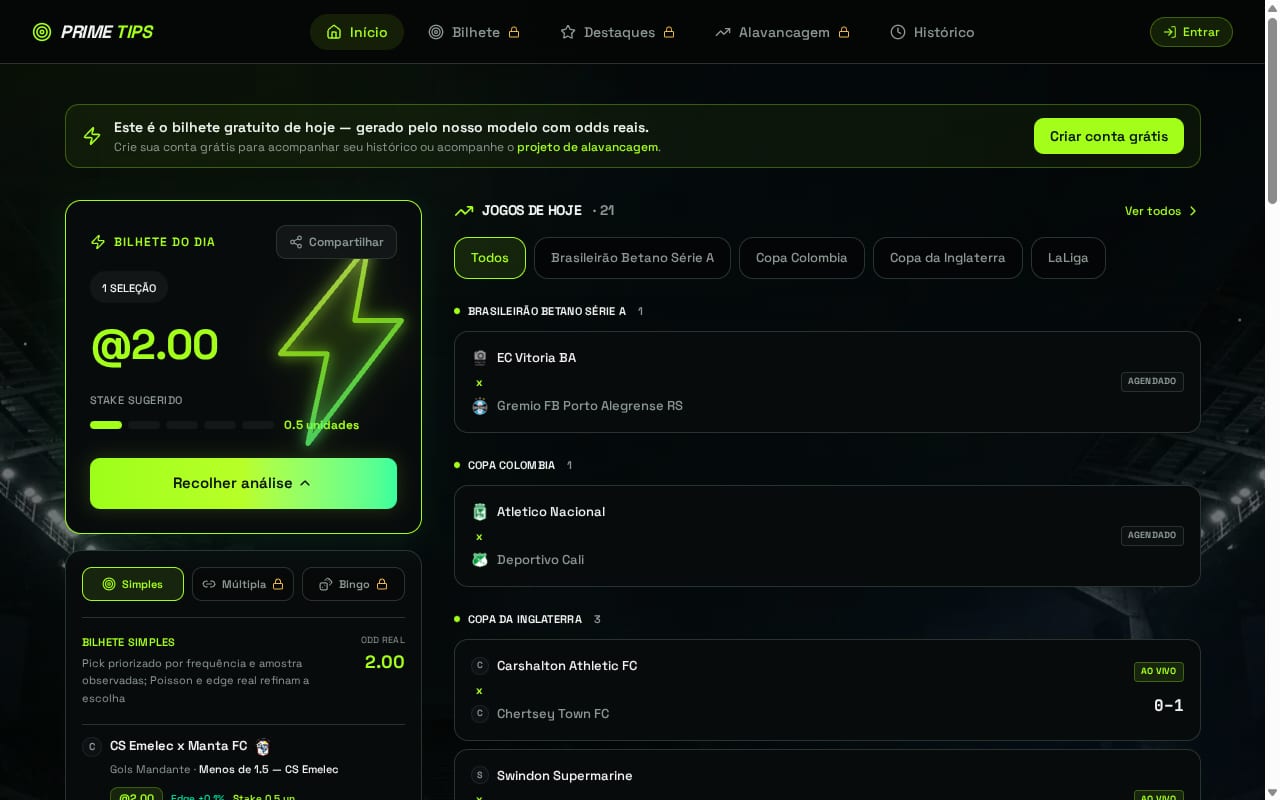Collapse analysis with Recolher análise button
Viewport: 1280px width, 800px height.
coord(243,483)
